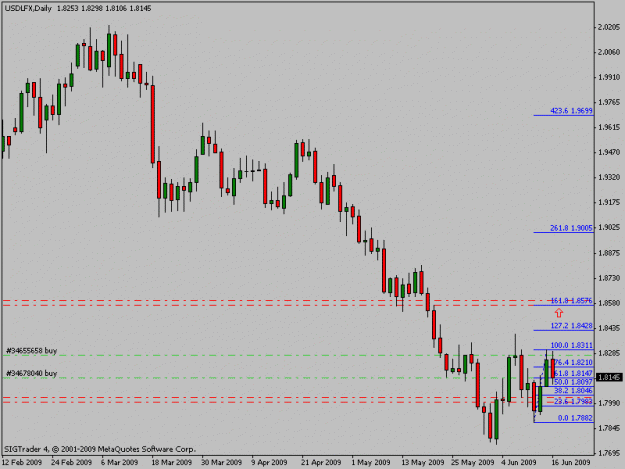The width and height of the screenshot is (625, 469).
Task: Click the 1.8875 price scale label
Action: (609, 253)
